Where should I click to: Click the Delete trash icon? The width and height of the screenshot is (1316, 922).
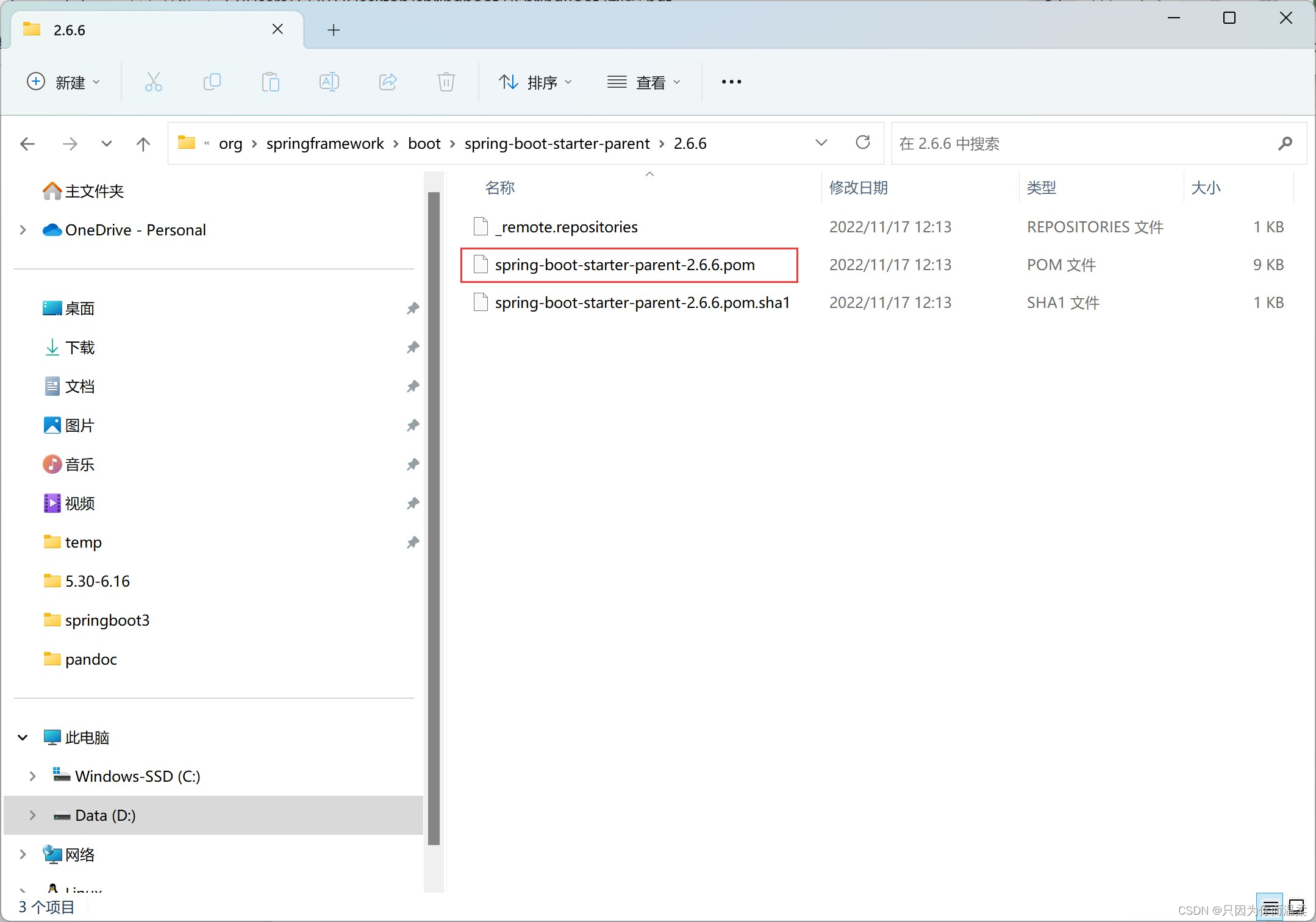[446, 82]
